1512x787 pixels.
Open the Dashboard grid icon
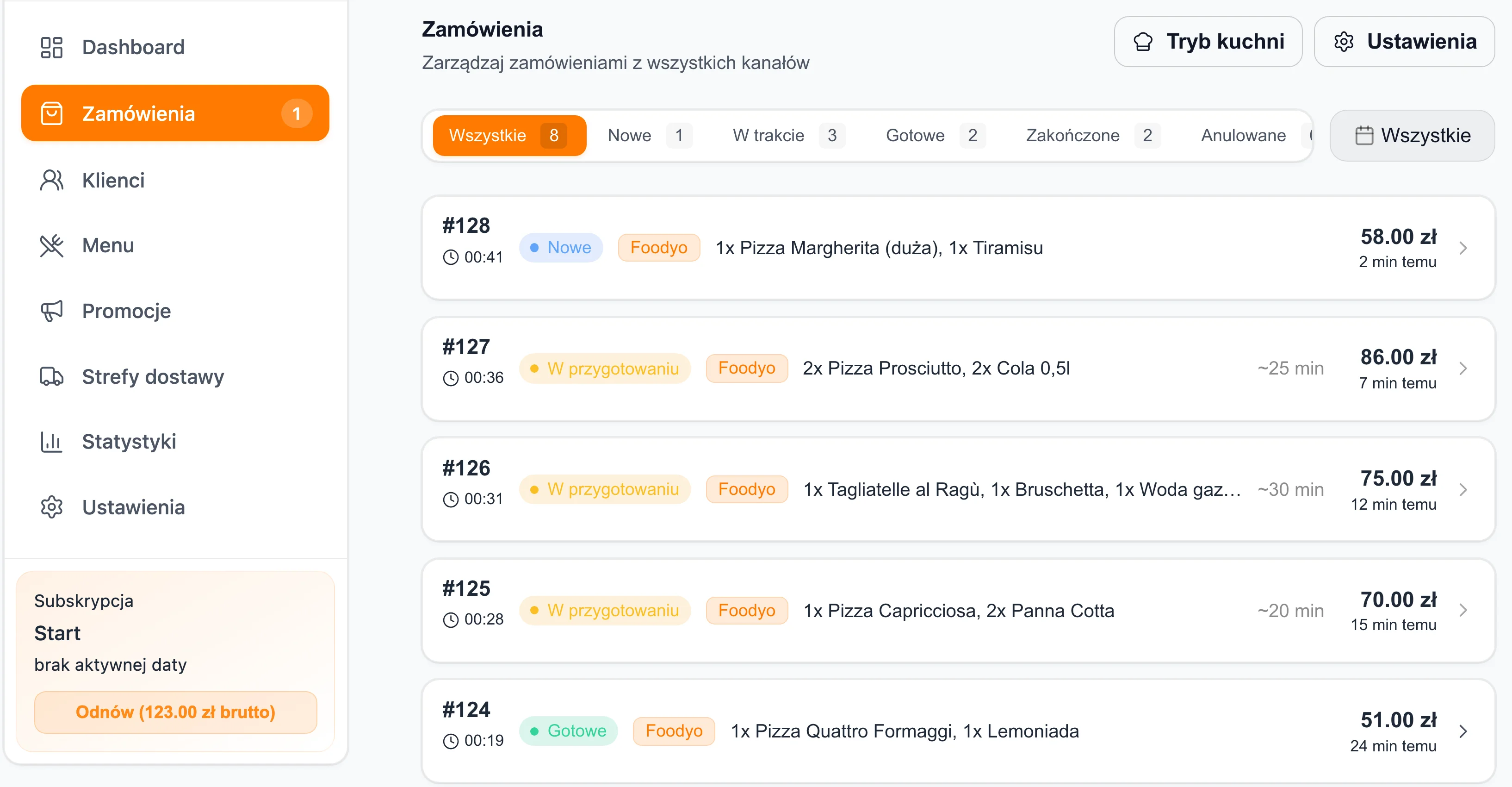52,48
